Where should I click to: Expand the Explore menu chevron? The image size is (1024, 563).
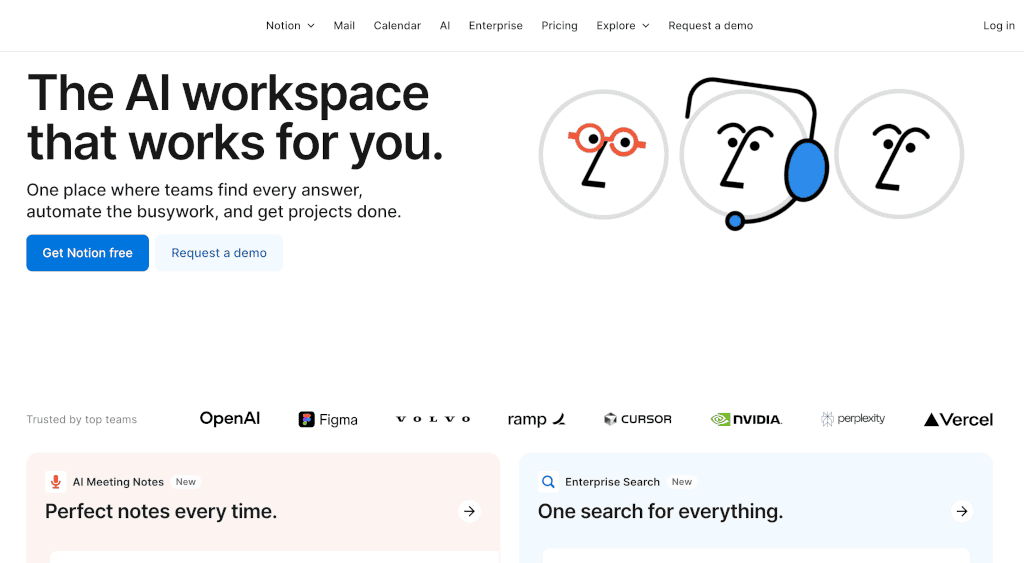646,25
